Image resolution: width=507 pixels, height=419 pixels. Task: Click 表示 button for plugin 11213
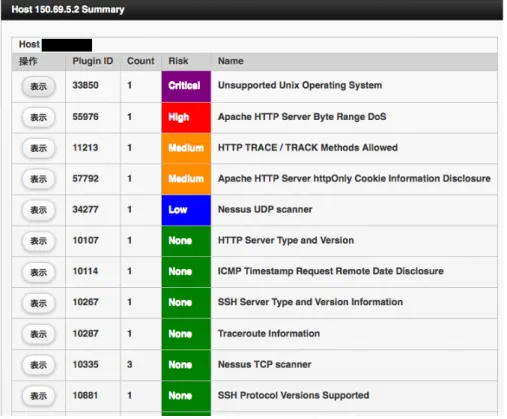[38, 148]
